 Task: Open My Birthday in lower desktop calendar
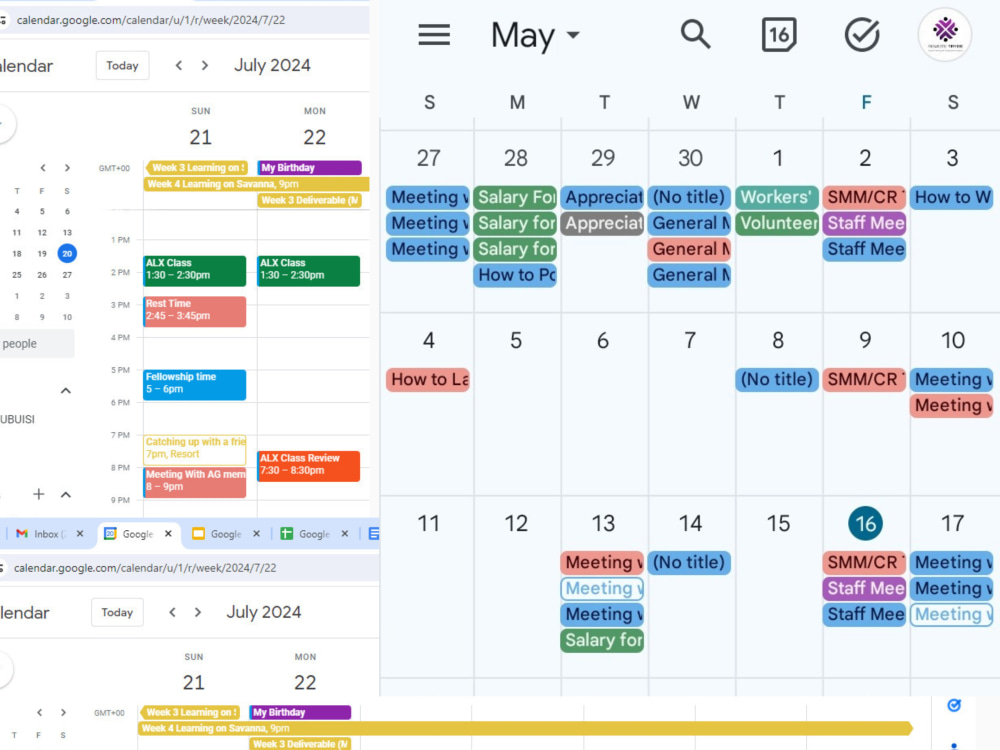pyautogui.click(x=300, y=712)
